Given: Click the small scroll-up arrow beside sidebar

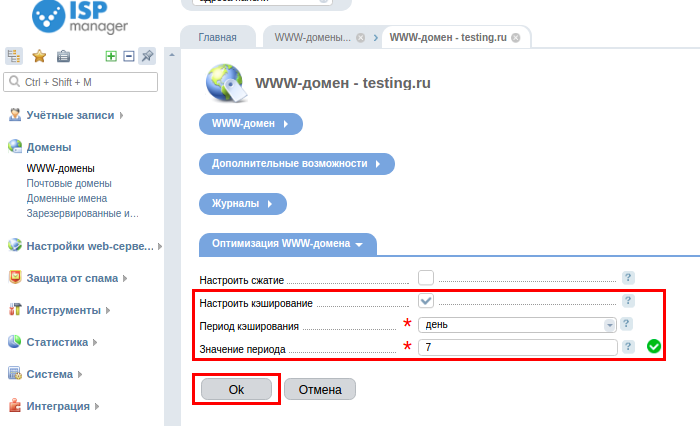Looking at the screenshot, I should [172, 55].
